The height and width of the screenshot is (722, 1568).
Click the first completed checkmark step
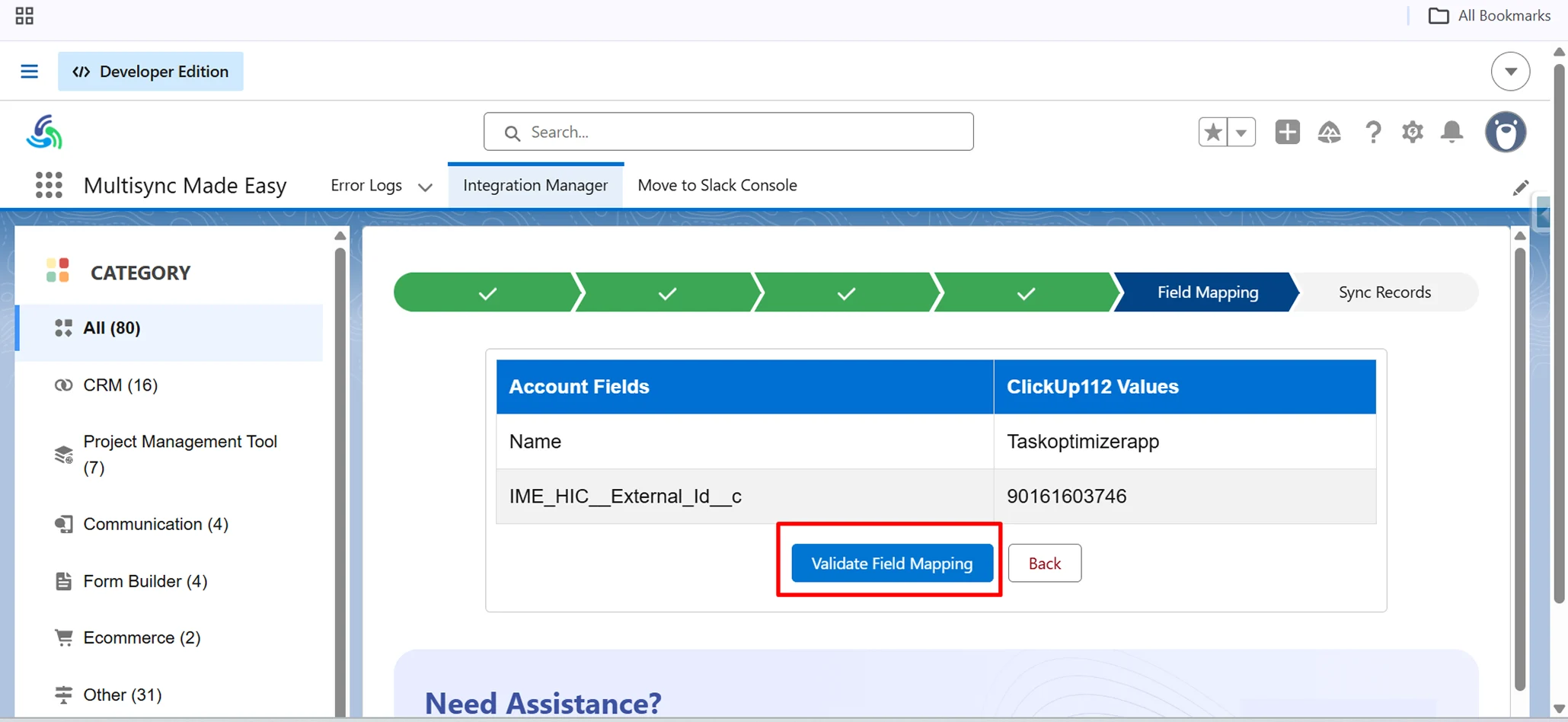point(487,292)
